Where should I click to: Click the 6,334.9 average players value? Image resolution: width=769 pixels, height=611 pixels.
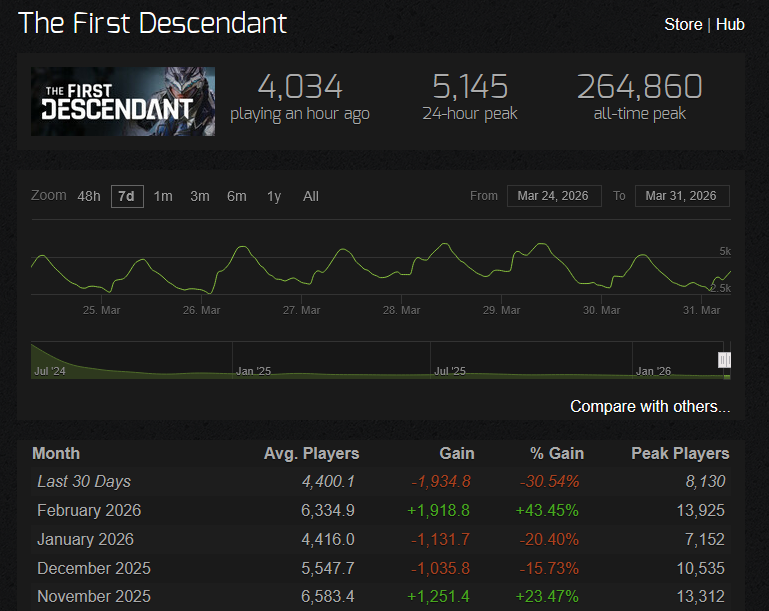click(328, 510)
